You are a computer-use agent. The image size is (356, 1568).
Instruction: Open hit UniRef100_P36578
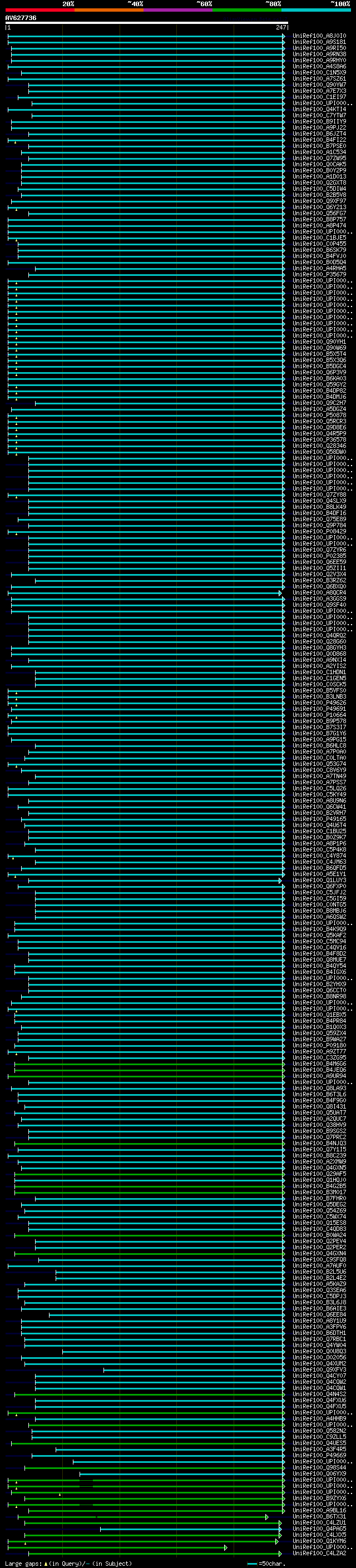coord(319,439)
